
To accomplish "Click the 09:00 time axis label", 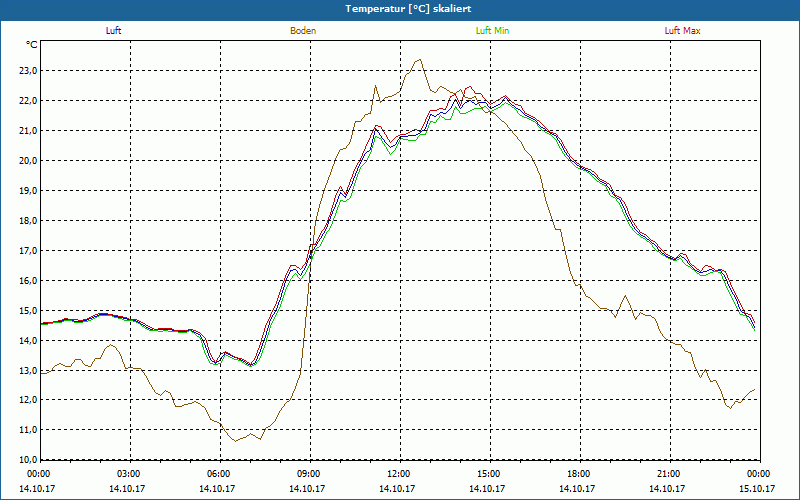I will 310,474.
